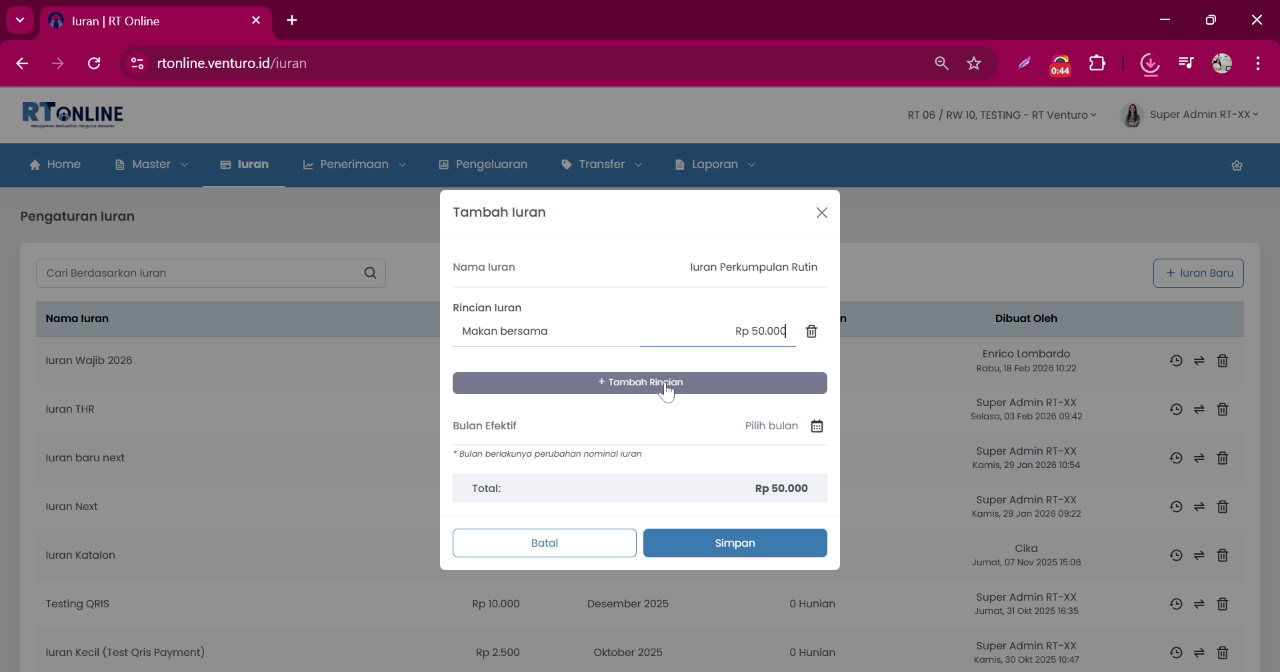Select the Iuran menu tab
The width and height of the screenshot is (1280, 672).
244,164
